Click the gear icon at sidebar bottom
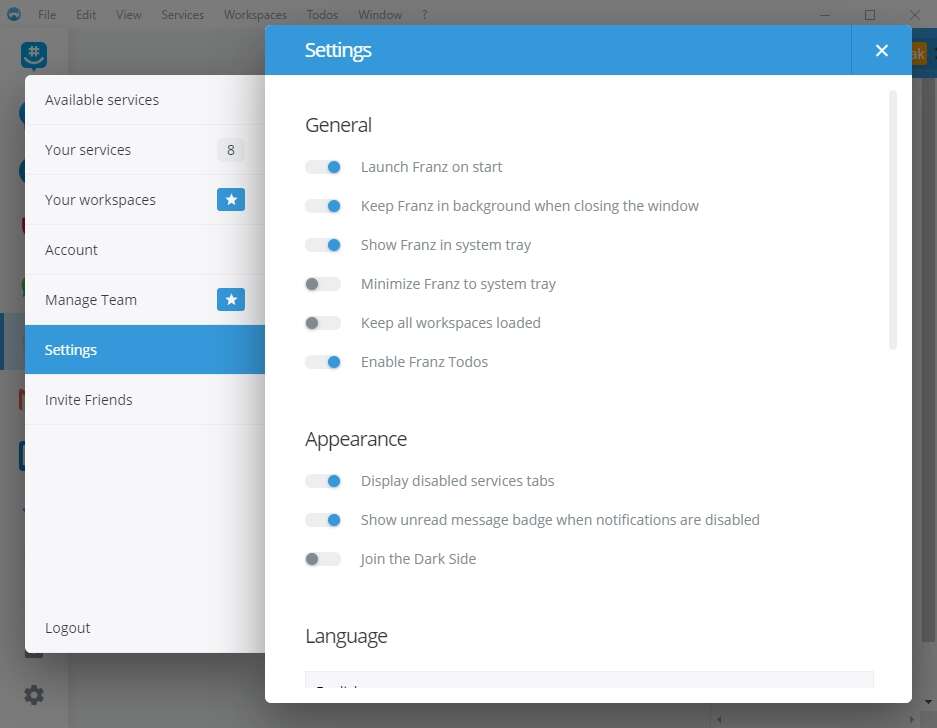This screenshot has width=937, height=728. pyautogui.click(x=34, y=694)
